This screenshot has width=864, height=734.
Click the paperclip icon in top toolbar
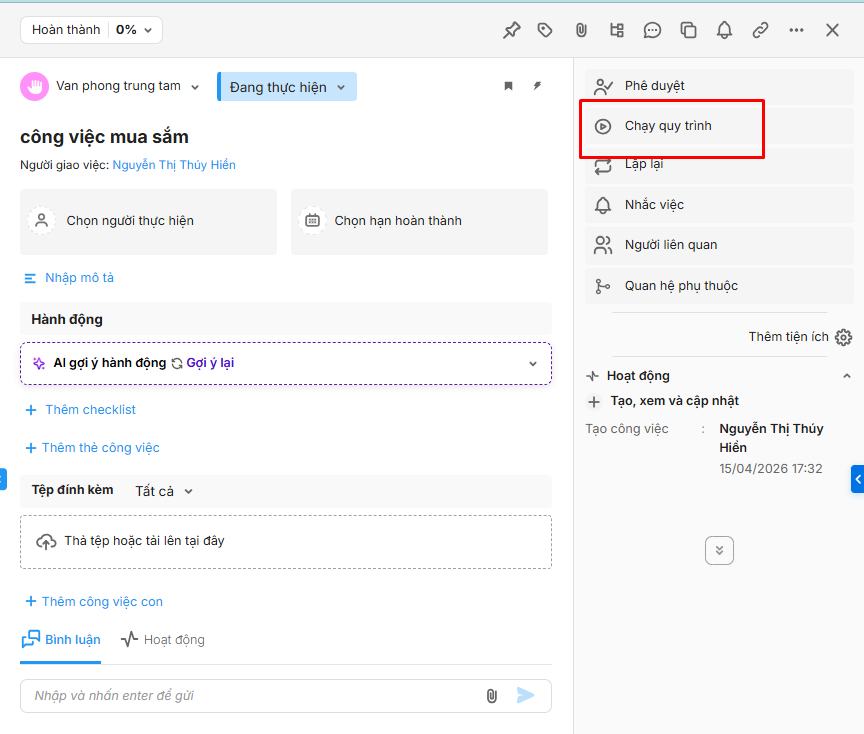click(x=581, y=30)
